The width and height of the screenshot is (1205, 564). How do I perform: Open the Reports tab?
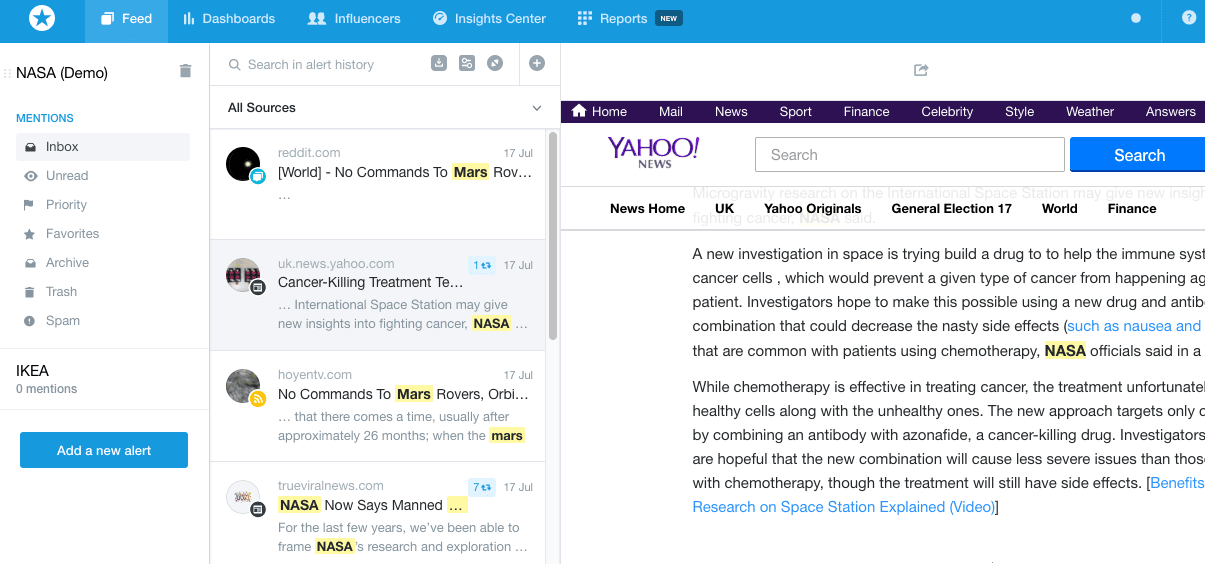tap(629, 19)
